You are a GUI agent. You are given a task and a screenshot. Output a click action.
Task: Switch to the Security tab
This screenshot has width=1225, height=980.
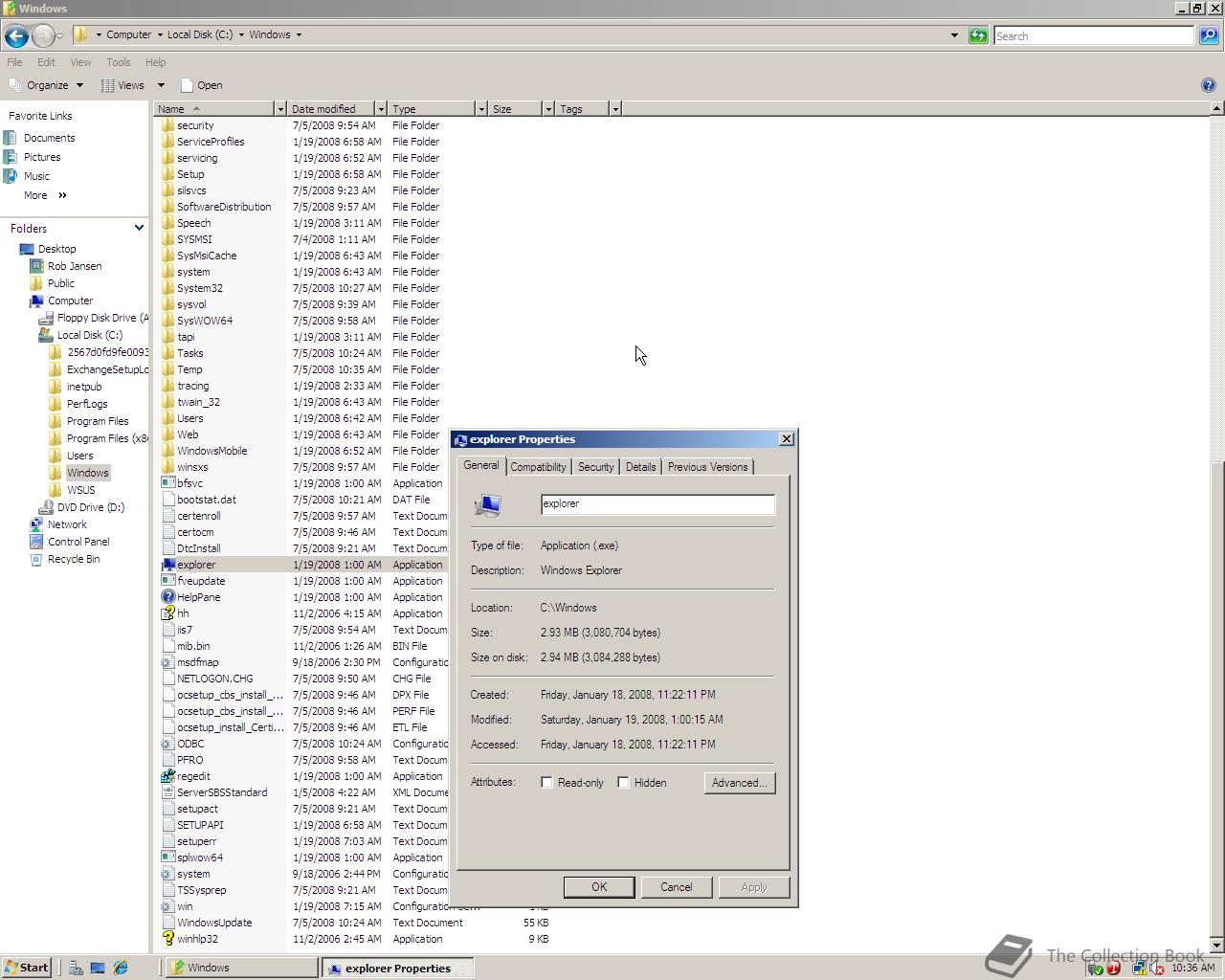coord(595,467)
